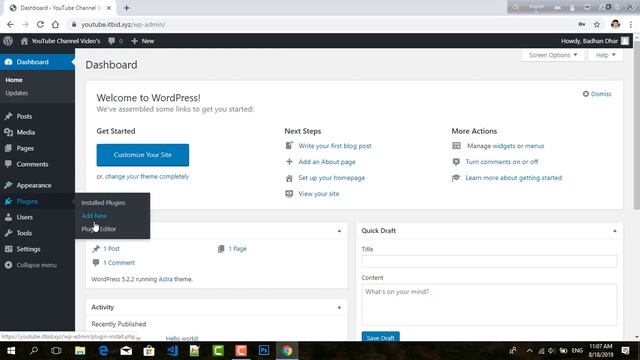This screenshot has height=360, width=640.
Task: Click the browser Back arrow
Action: click(x=10, y=24)
